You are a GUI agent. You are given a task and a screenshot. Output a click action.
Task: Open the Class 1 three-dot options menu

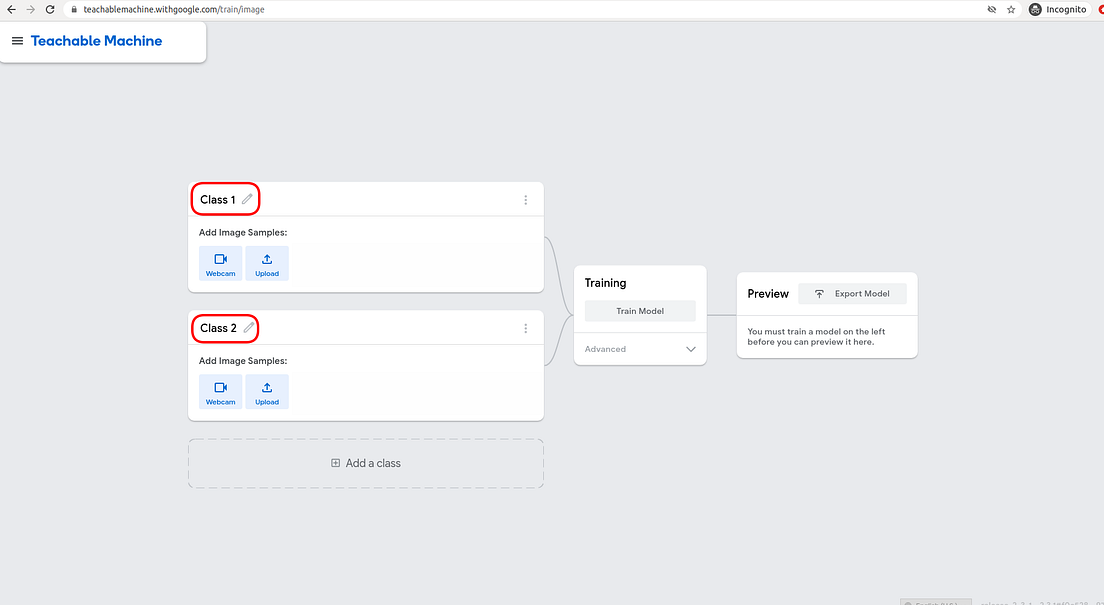(526, 199)
